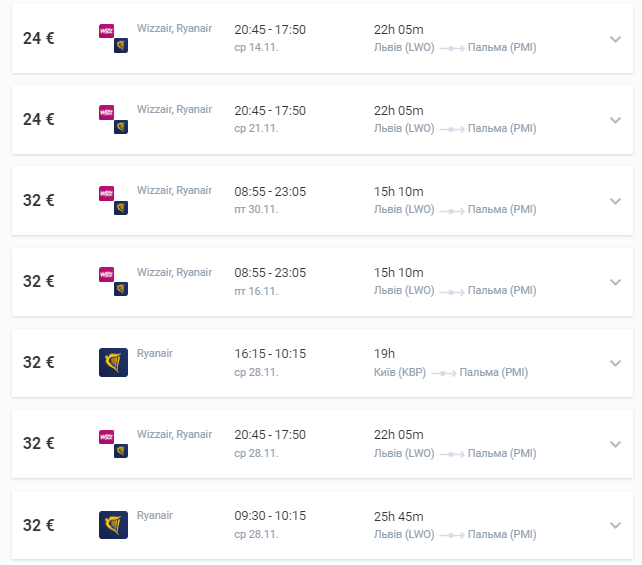
Task: Open the 16:15 - 10:15 flight time
Action: point(270,354)
